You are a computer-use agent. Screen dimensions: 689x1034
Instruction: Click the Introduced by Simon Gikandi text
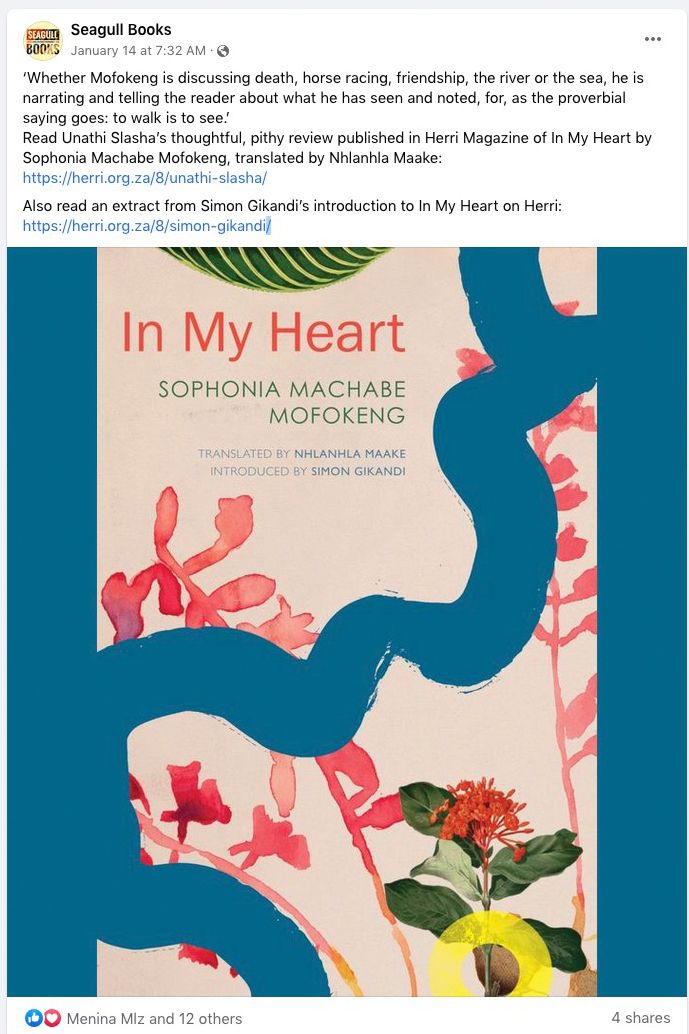point(308,471)
